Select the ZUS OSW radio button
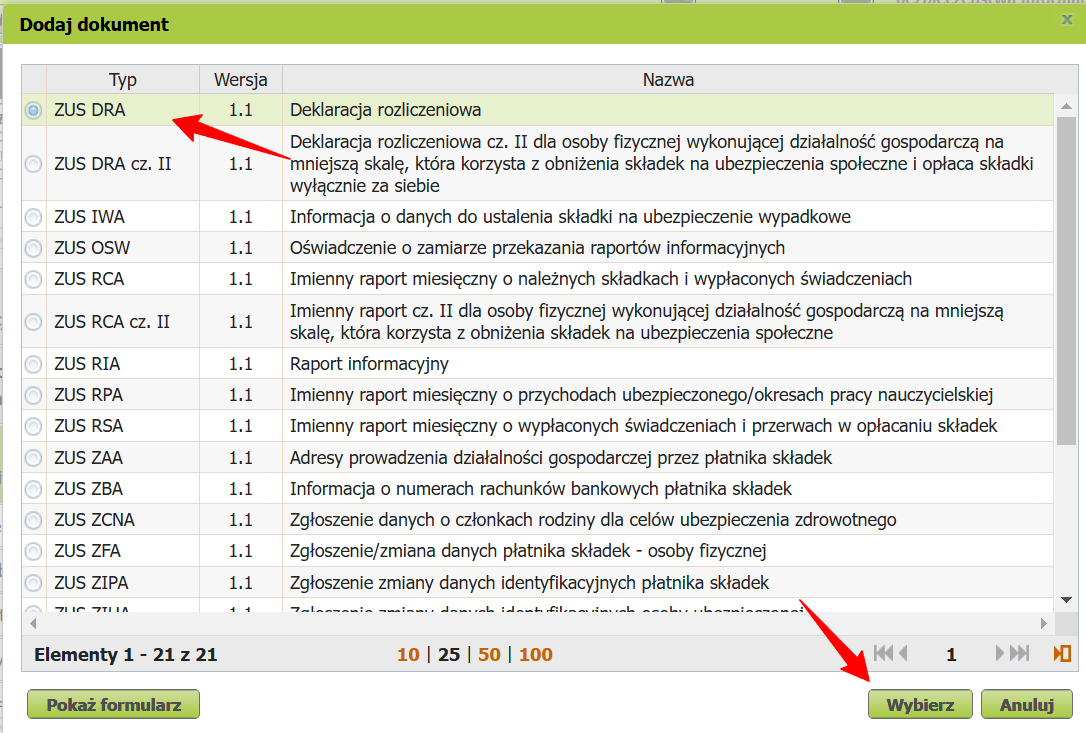Image resolution: width=1086 pixels, height=733 pixels. point(33,248)
